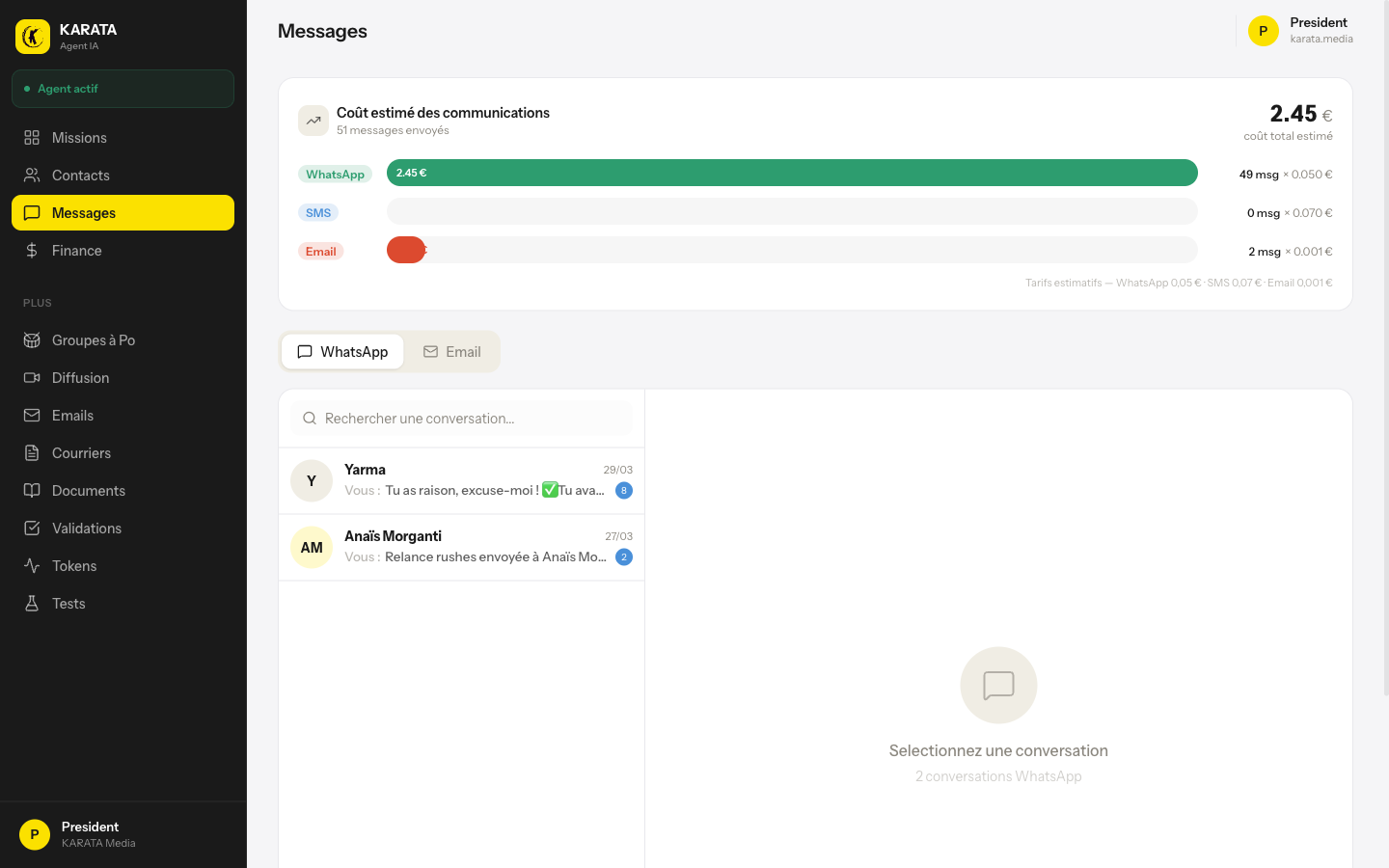Click the red Email cost bar
Viewport: 1389px width, 868px height.
(406, 250)
